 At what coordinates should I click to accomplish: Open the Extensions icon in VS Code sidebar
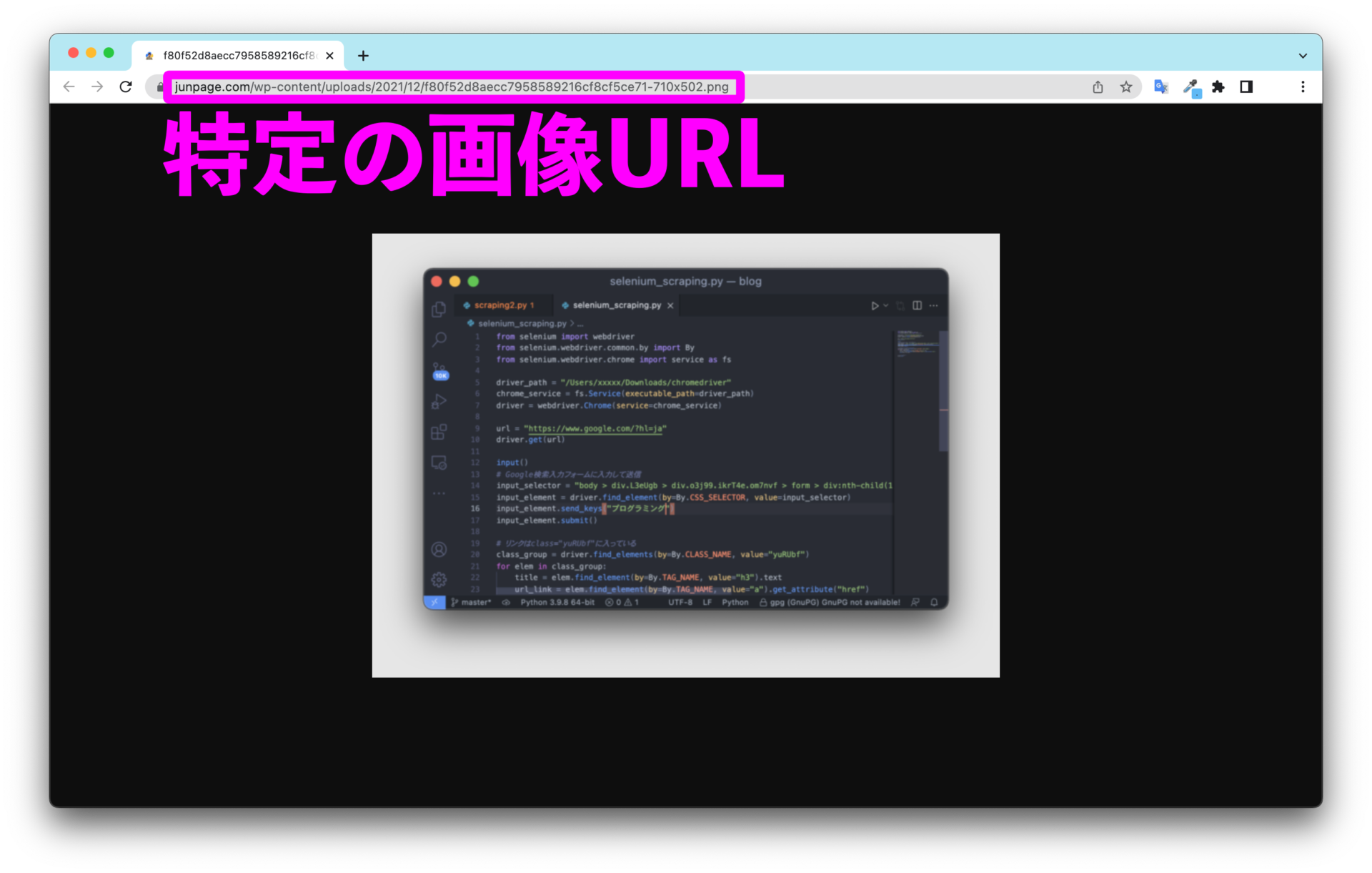click(x=439, y=431)
